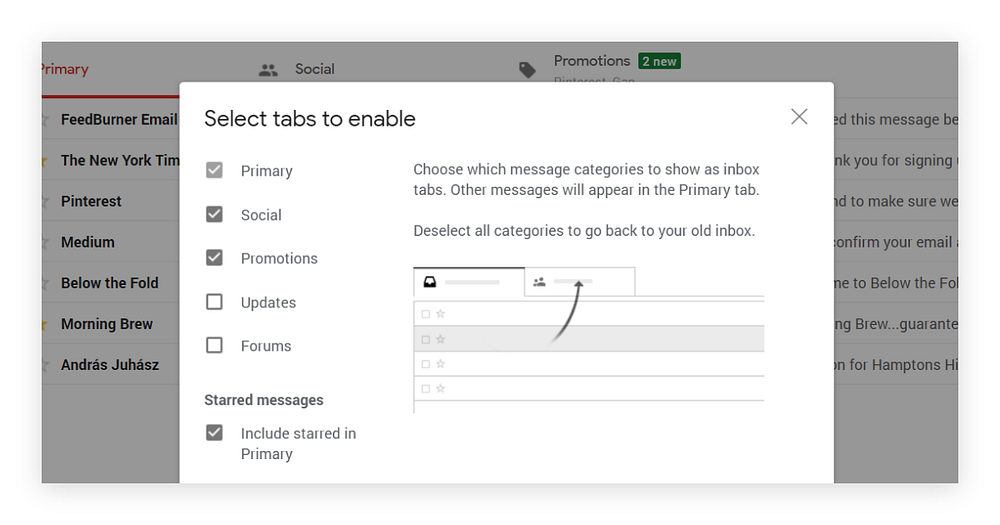The width and height of the screenshot is (1000, 525).
Task: Click the 'for Hamptons' message snippet
Action: (x=895, y=365)
